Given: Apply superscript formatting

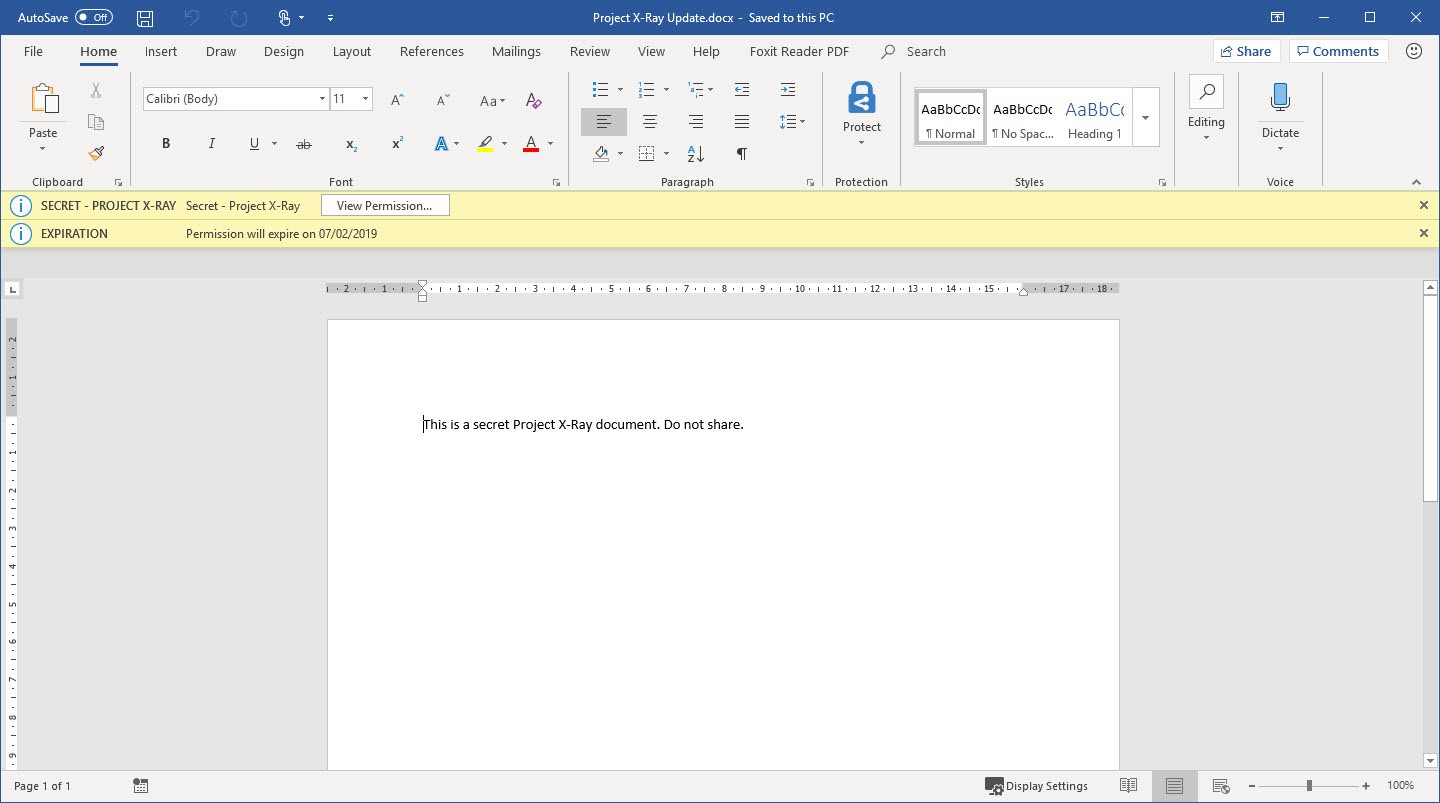Looking at the screenshot, I should click(397, 144).
